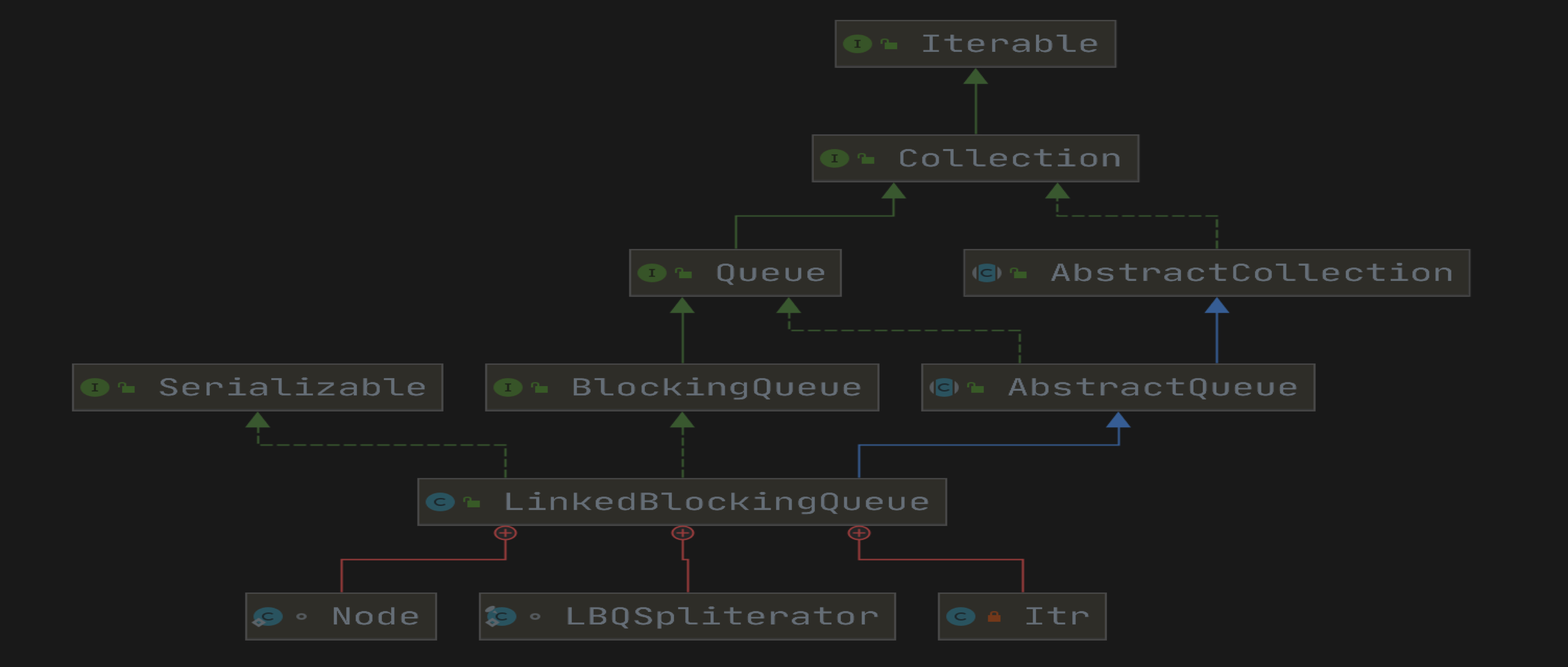This screenshot has height=667, width=1568.
Task: Click the interface icon on BlockingQueue node
Action: [508, 388]
